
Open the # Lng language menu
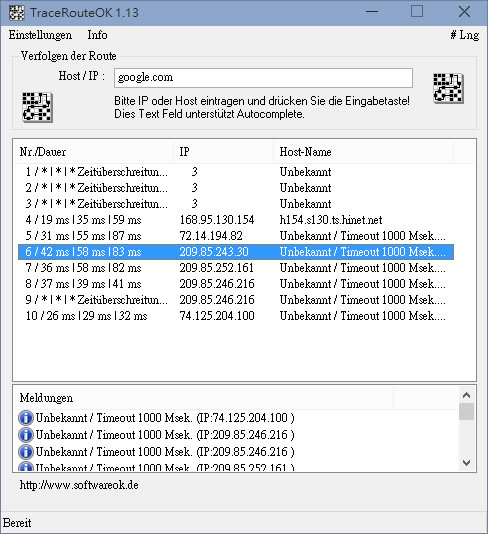[x=465, y=35]
